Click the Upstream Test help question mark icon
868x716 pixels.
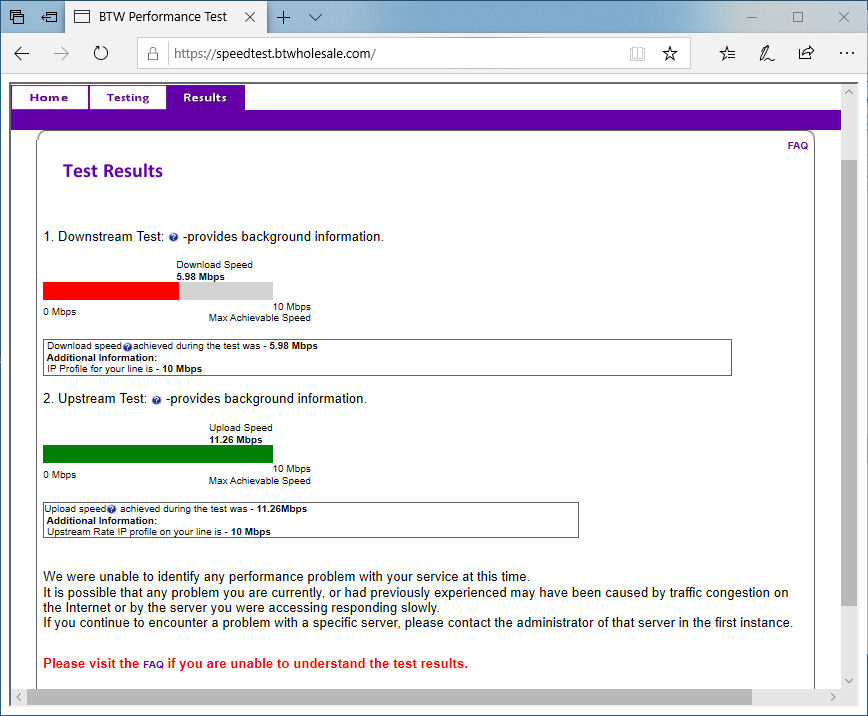pyautogui.click(x=155, y=398)
